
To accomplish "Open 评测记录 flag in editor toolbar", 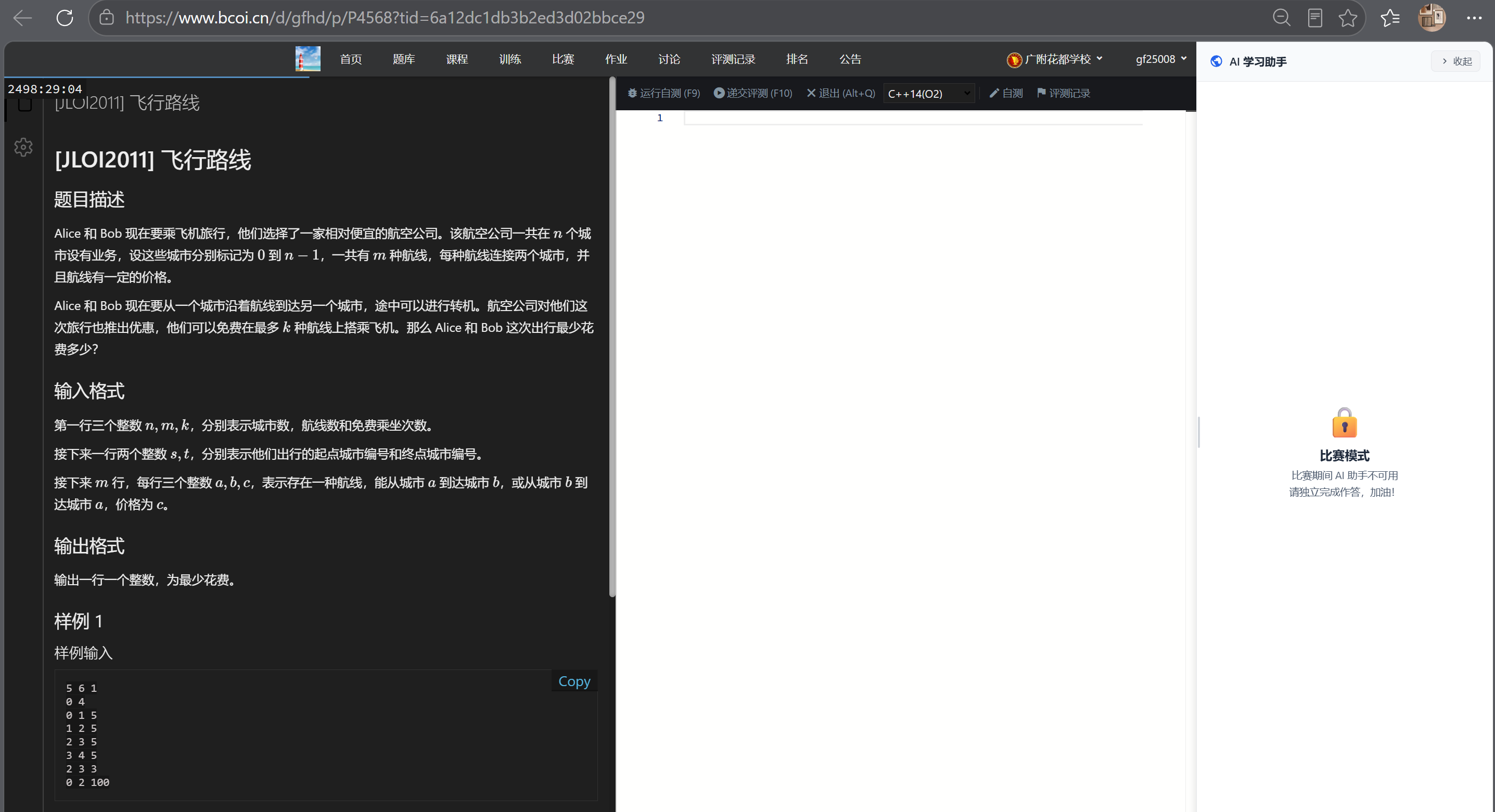I will click(x=1063, y=93).
